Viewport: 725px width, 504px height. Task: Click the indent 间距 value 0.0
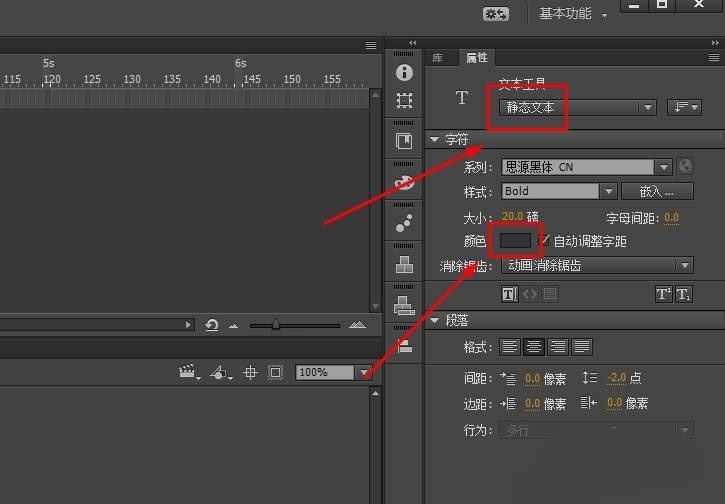[532, 378]
